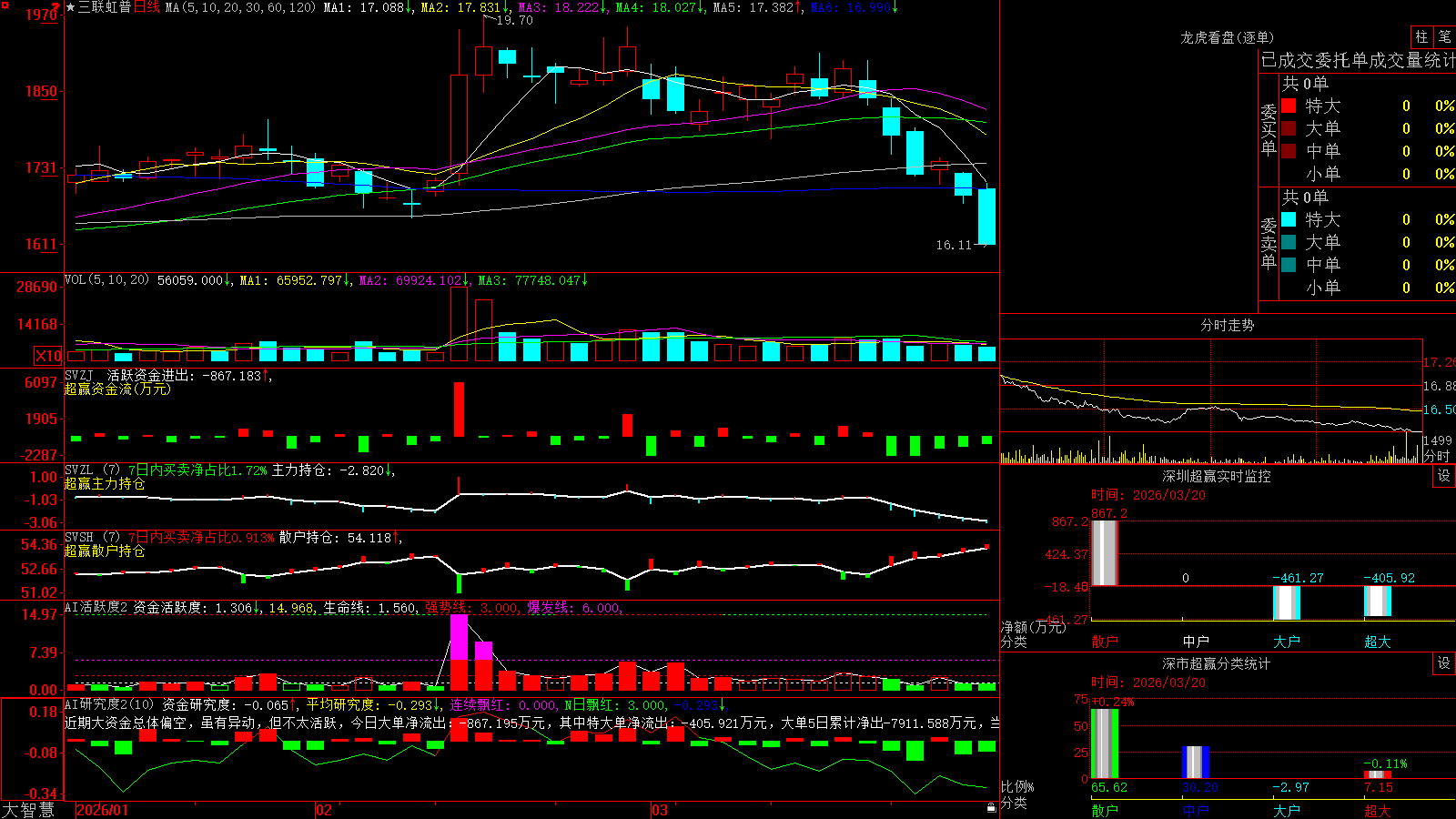Click teal 中单 swatch in 委卖单
1456x819 pixels.
click(x=1289, y=265)
